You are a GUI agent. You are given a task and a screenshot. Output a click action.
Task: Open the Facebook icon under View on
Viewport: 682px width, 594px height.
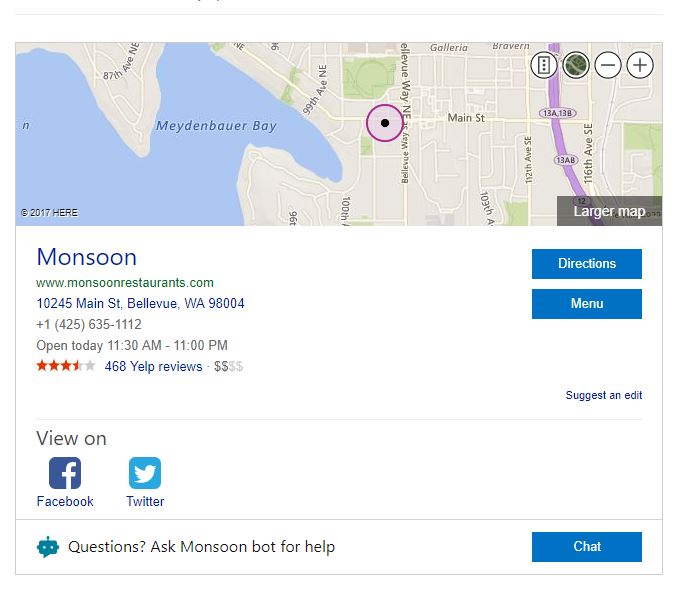[x=65, y=473]
